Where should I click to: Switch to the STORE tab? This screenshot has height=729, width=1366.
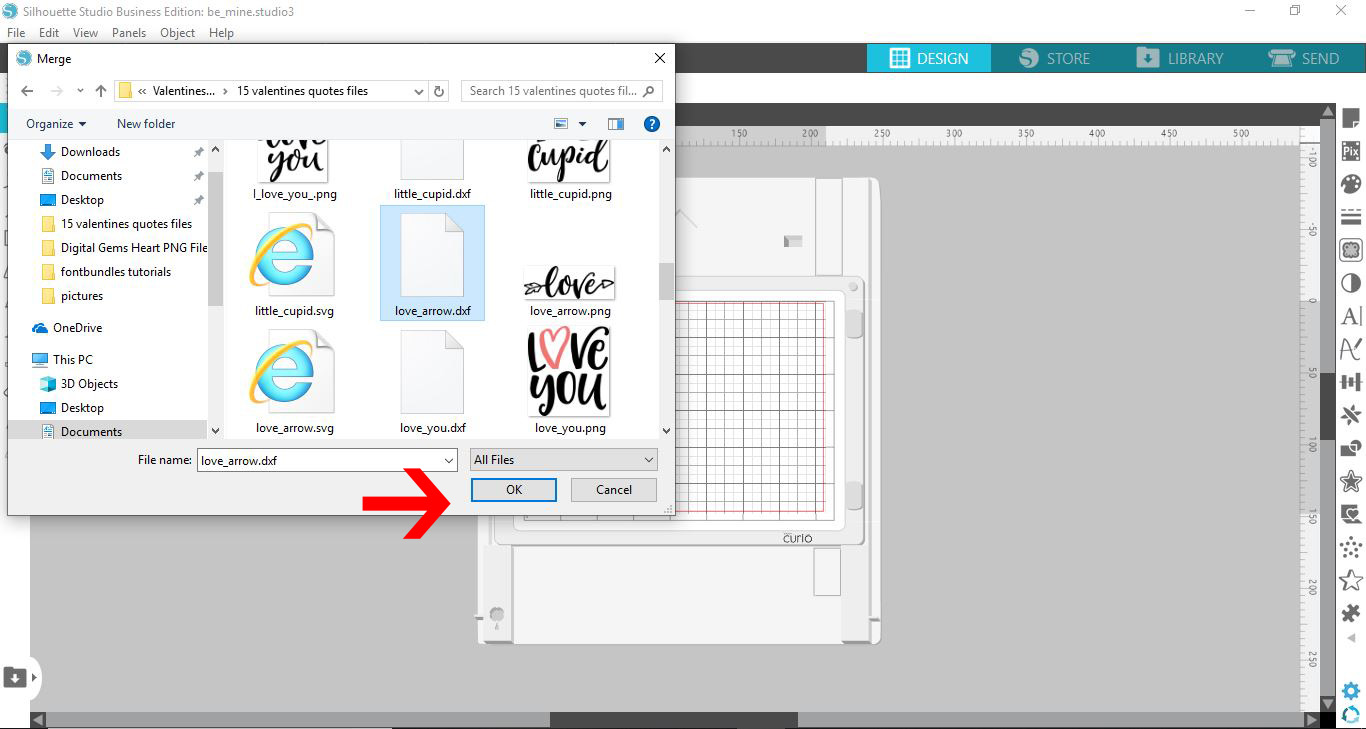coord(1054,58)
